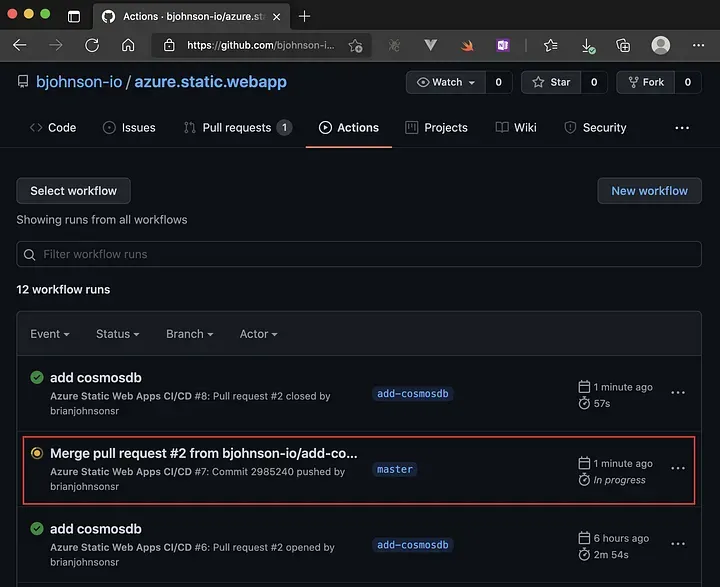Click the New workflow button
720x587 pixels.
tap(649, 191)
